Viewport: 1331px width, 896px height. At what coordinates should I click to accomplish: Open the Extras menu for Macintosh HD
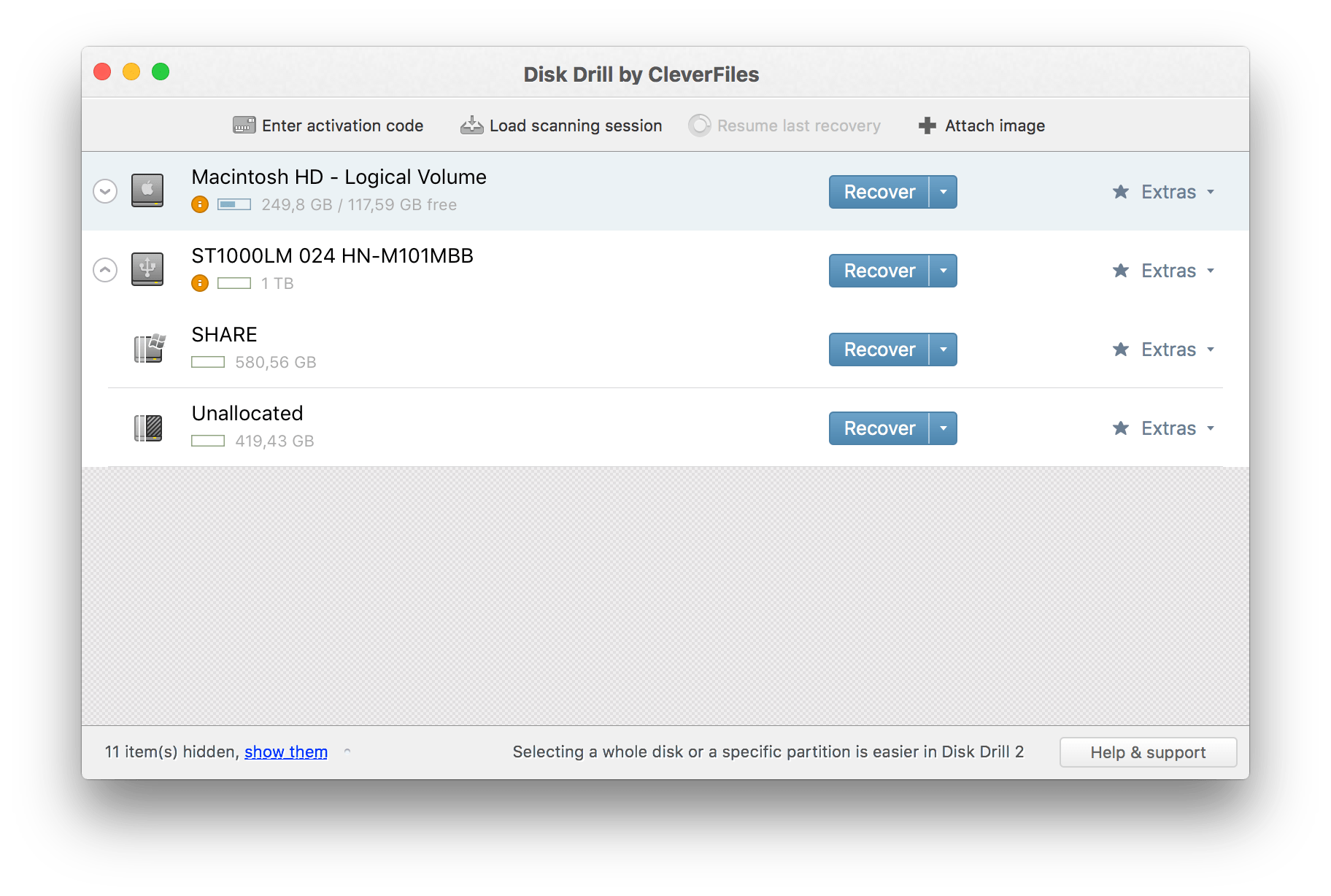[1168, 191]
